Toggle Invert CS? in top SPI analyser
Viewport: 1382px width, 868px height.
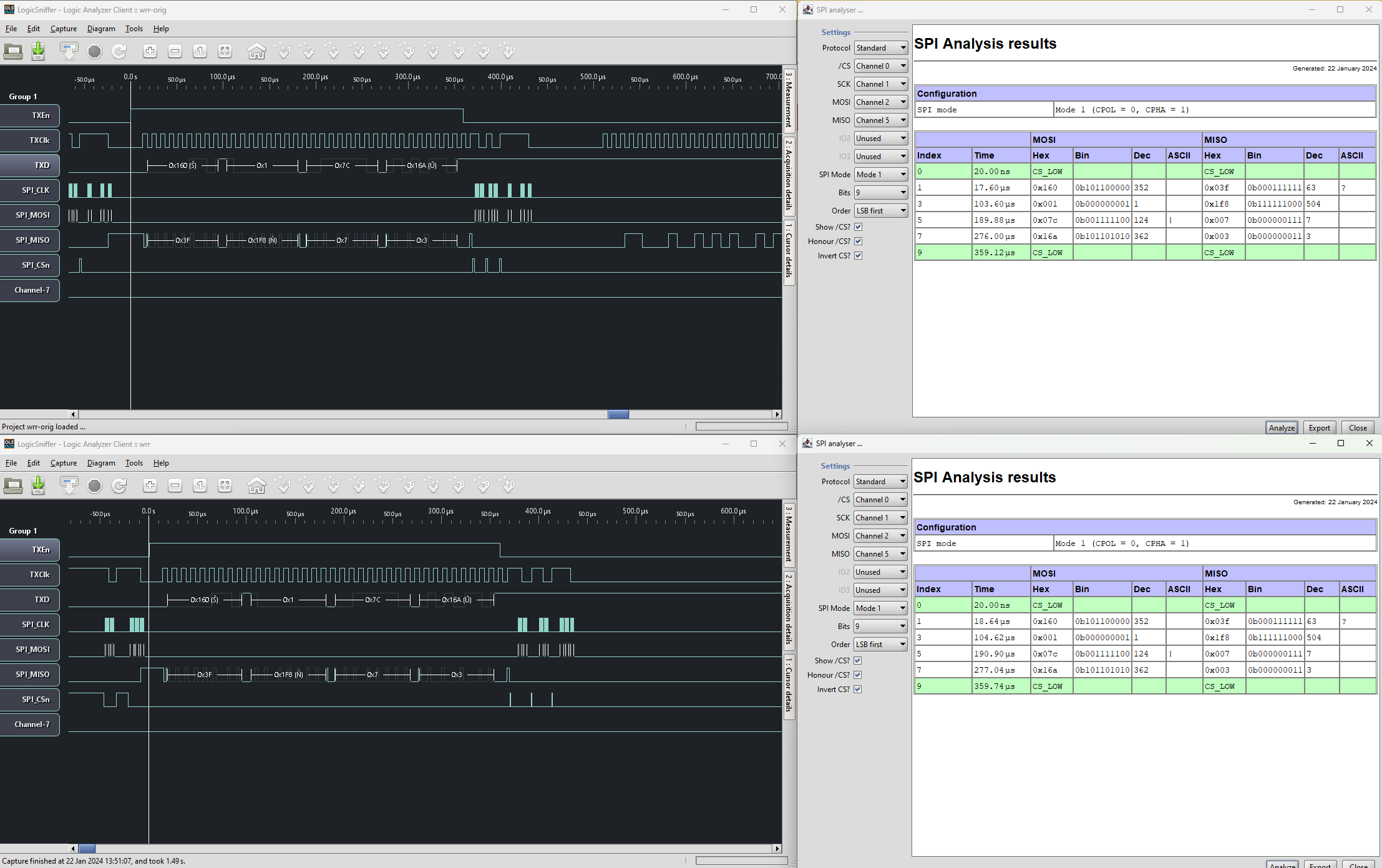point(859,256)
